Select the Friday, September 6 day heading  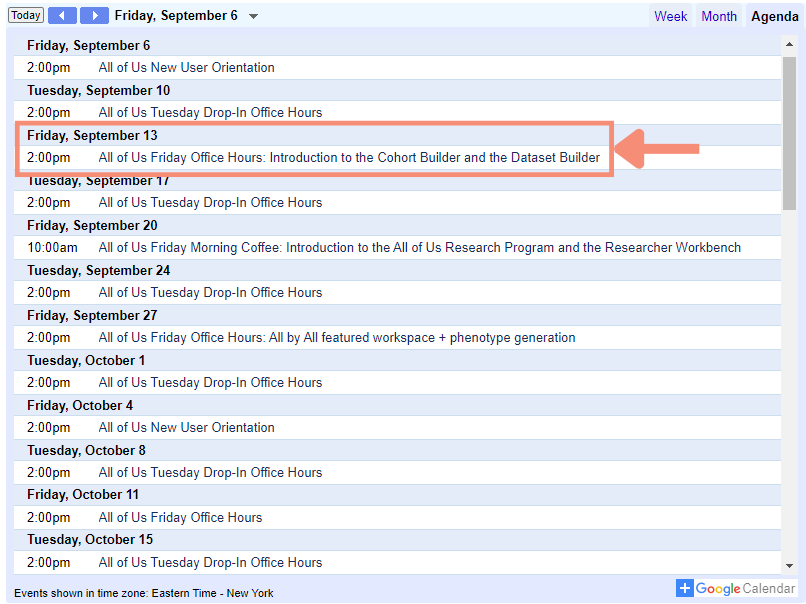(88, 45)
